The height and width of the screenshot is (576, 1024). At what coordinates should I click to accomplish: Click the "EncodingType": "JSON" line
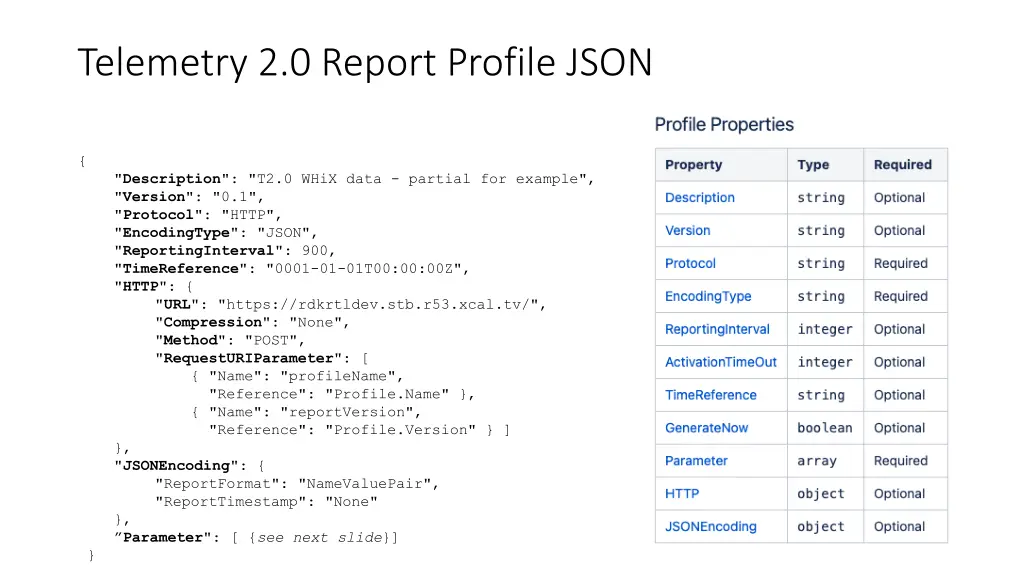(216, 232)
